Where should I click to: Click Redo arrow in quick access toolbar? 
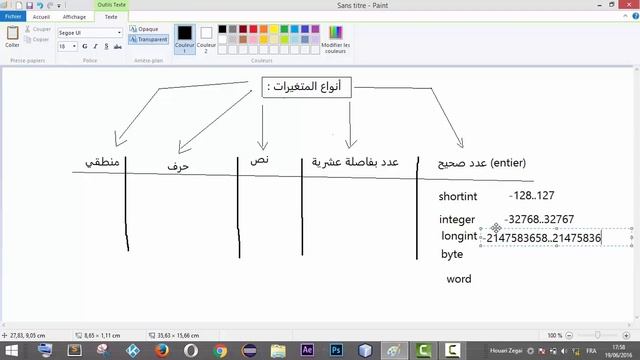[x=50, y=6]
